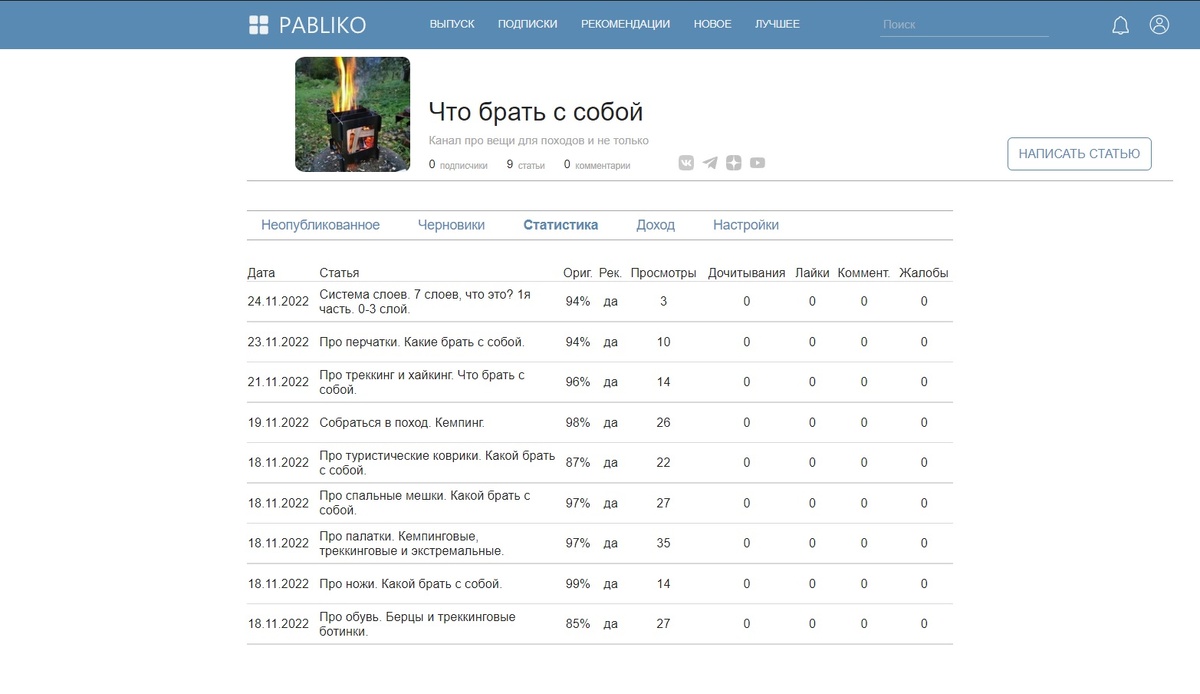The height and width of the screenshot is (694, 1200).
Task: Click the 87% originality value
Action: click(578, 463)
